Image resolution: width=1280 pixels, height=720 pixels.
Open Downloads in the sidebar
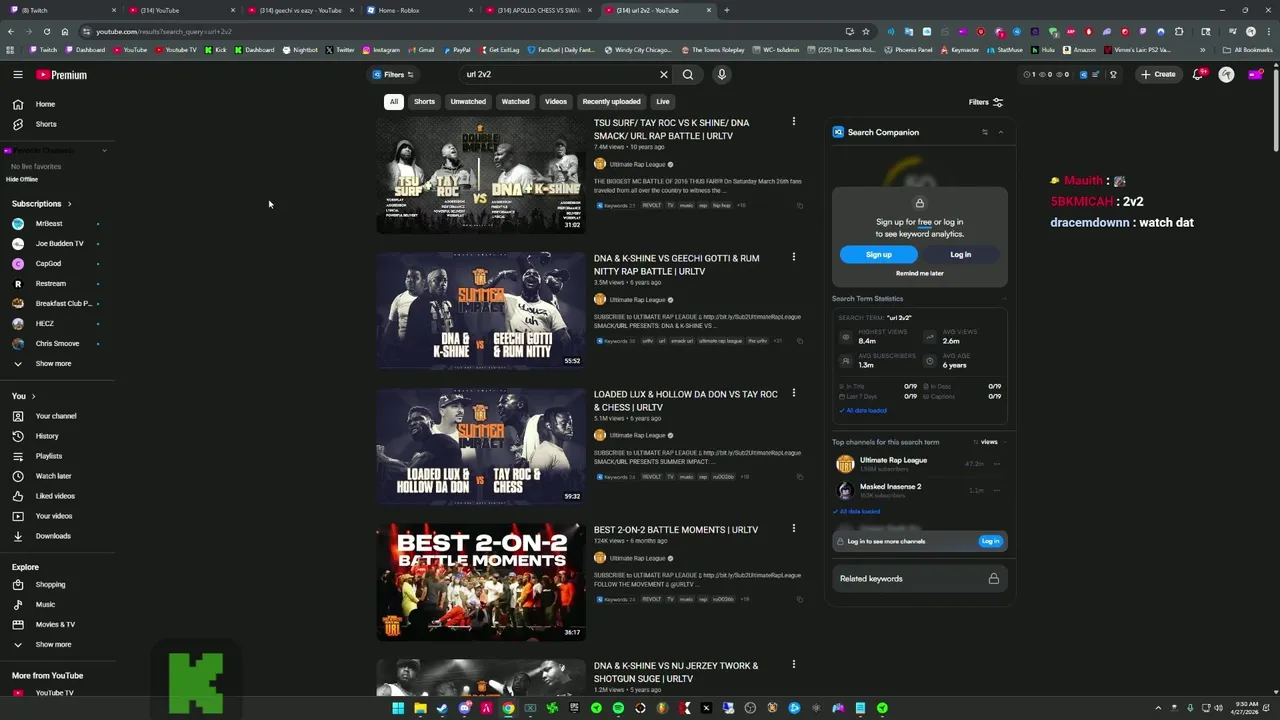(x=57, y=536)
